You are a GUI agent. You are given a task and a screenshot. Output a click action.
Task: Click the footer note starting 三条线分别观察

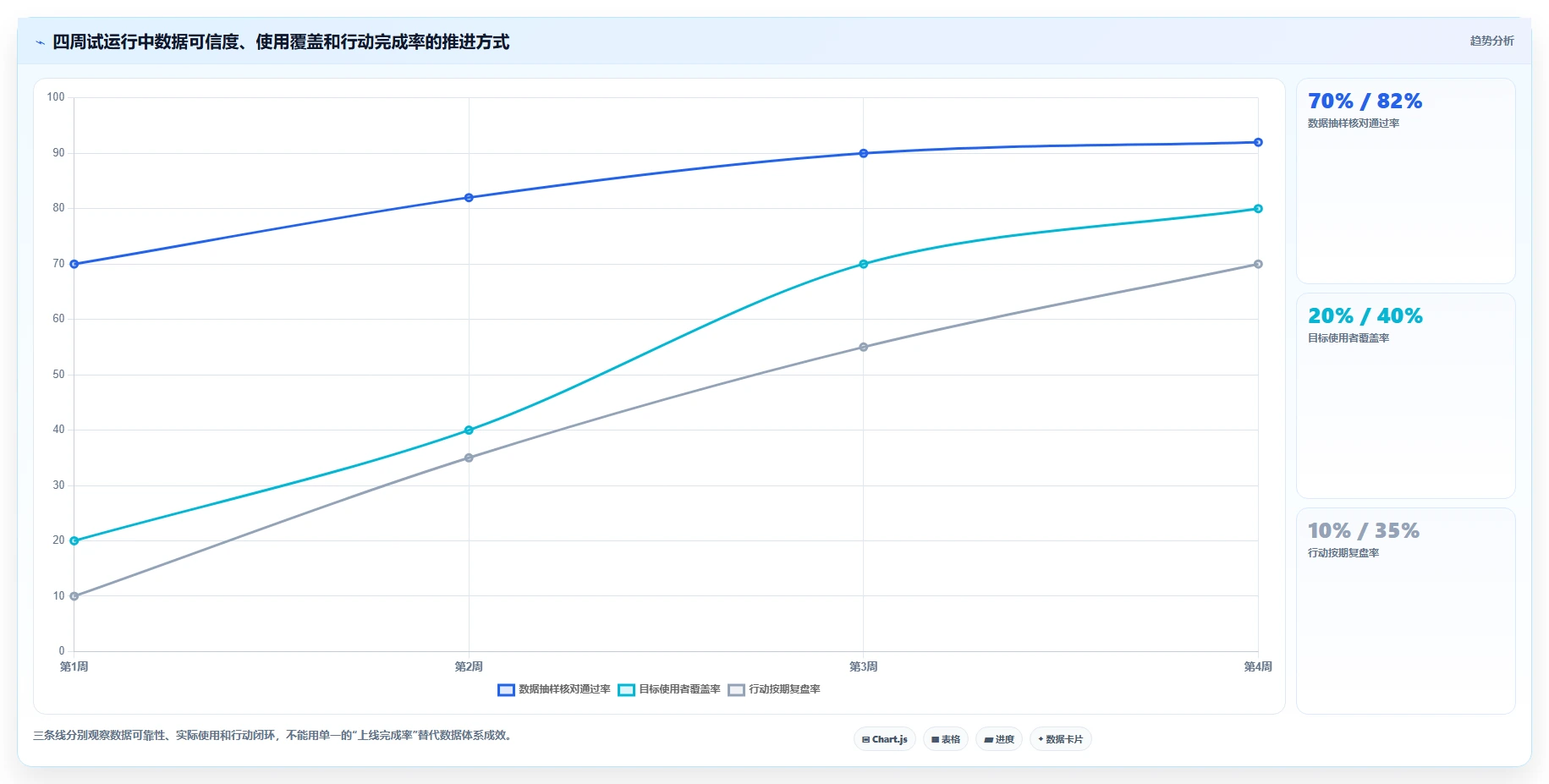click(273, 736)
